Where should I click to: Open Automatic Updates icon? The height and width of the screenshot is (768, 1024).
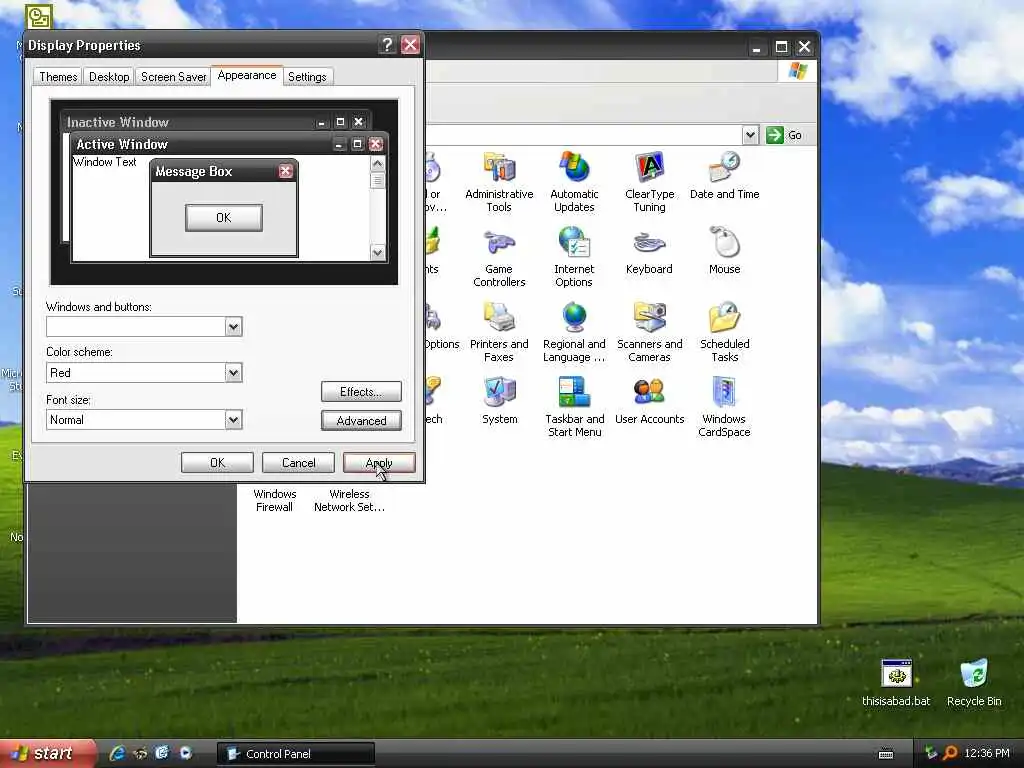[574, 182]
